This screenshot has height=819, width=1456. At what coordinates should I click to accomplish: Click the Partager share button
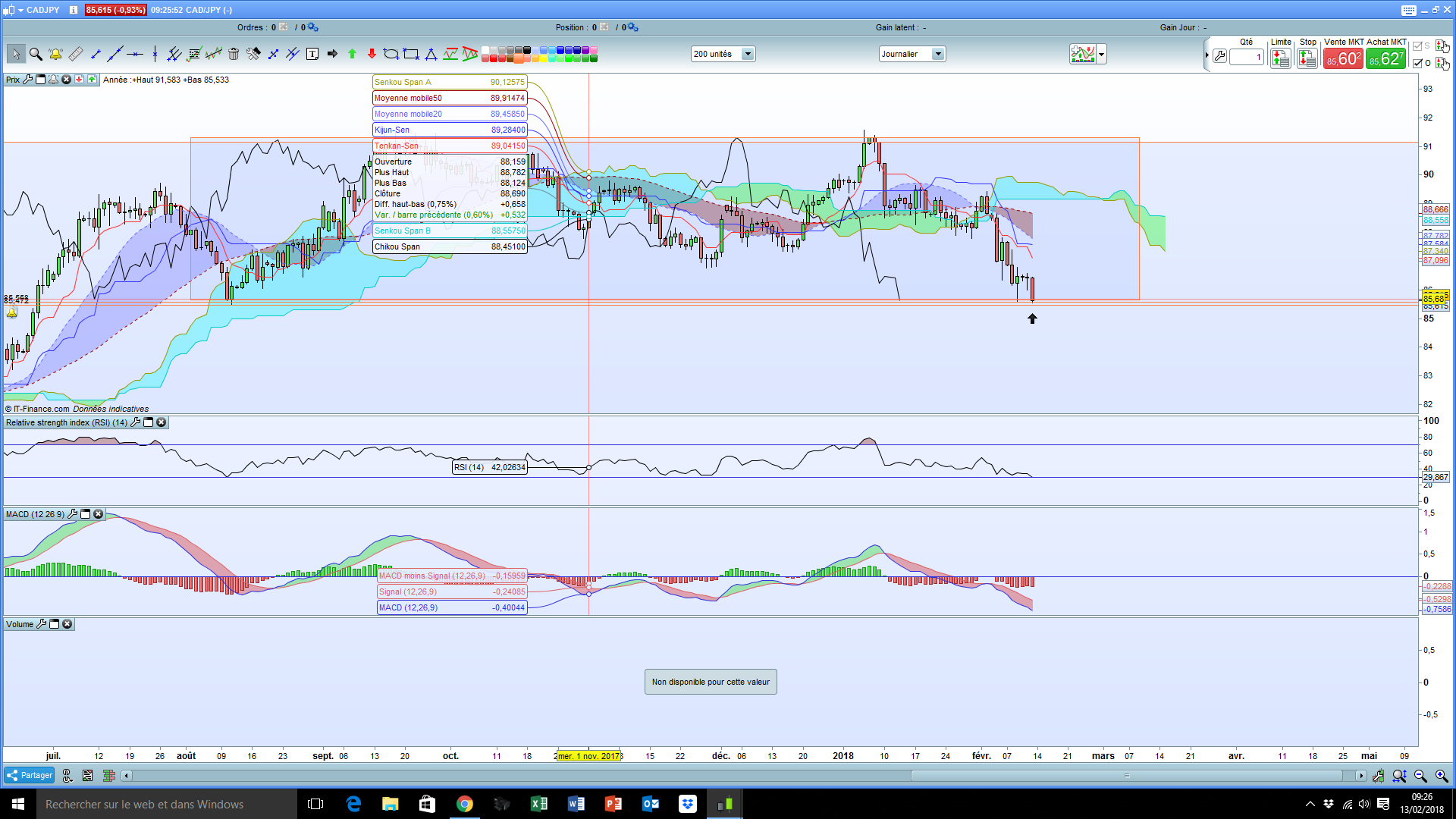click(30, 775)
